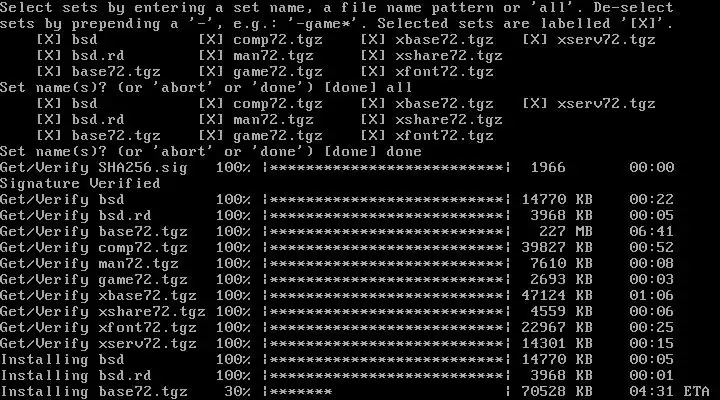This screenshot has height=400, width=720.
Task: Click the 'Installing bsd.rd' line label
Action: point(75,376)
